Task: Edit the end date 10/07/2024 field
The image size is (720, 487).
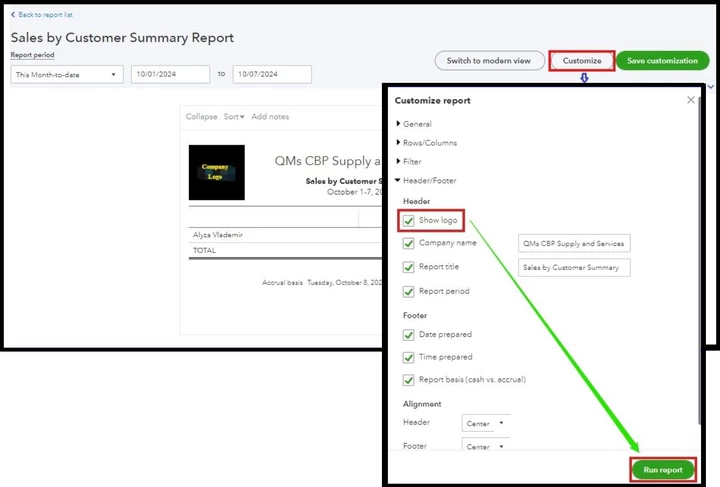Action: tap(272, 74)
